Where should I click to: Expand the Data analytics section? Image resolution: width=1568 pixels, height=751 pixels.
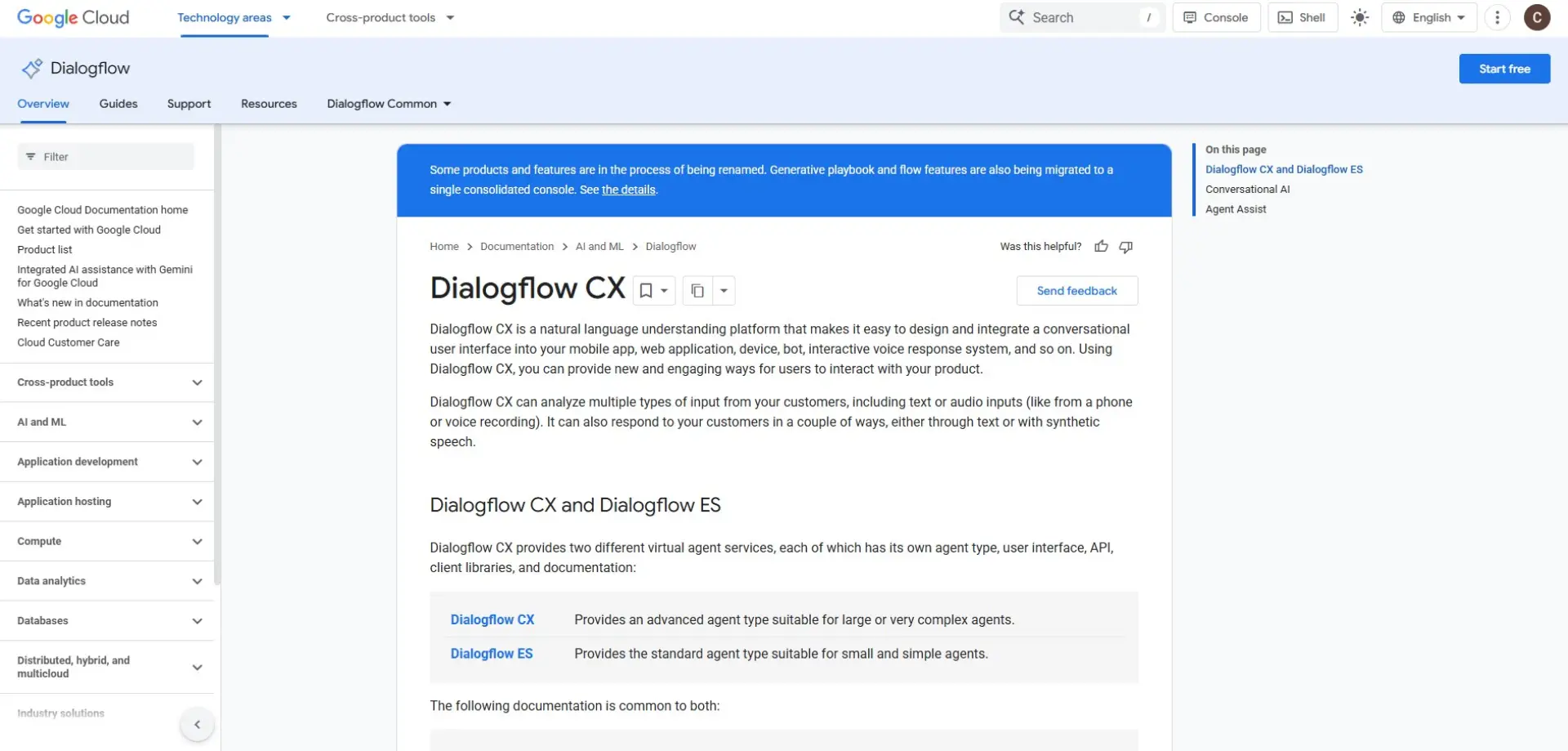click(107, 581)
